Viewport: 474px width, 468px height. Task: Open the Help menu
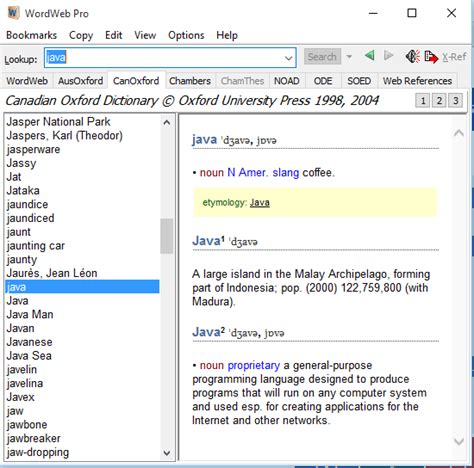coord(227,35)
